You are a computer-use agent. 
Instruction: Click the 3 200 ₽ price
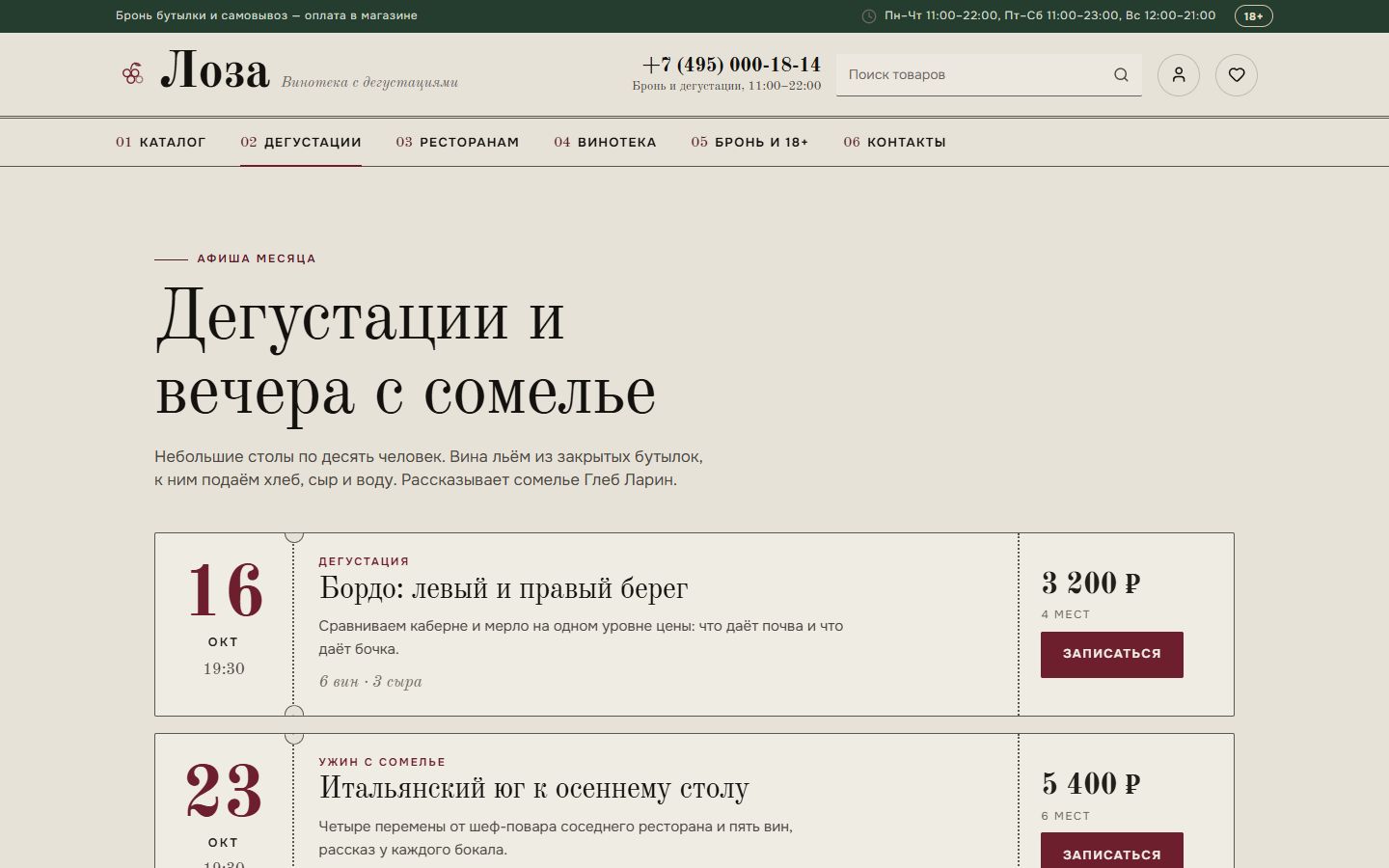[1091, 583]
